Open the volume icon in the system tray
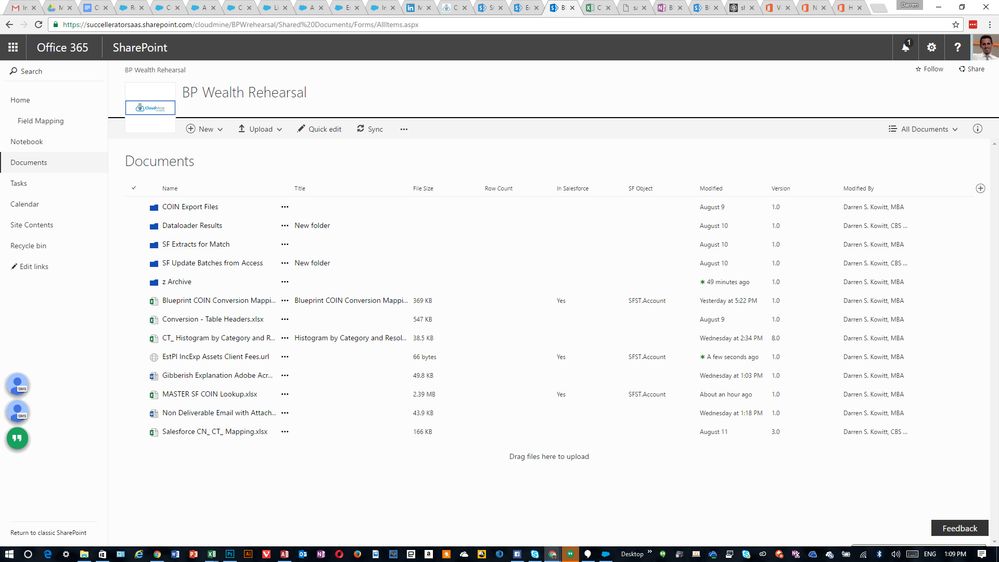999x562 pixels. 896,554
